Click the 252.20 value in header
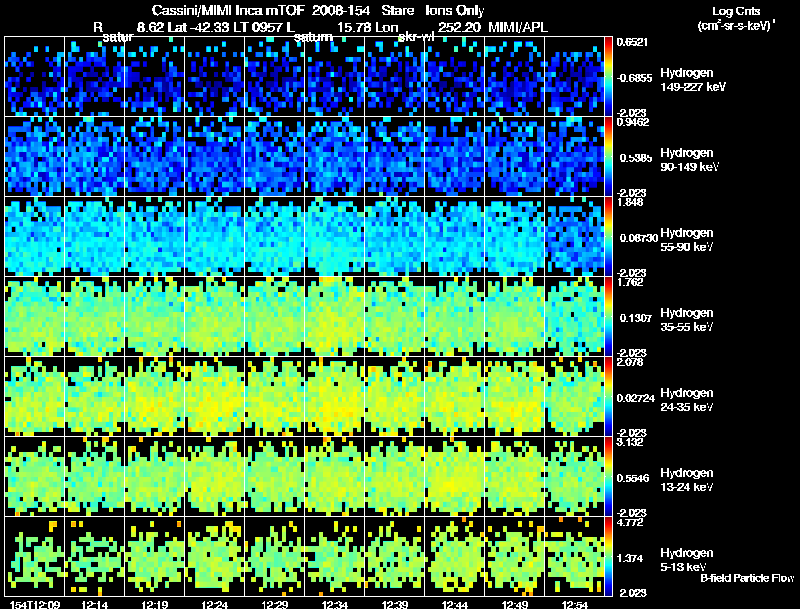 tap(459, 27)
